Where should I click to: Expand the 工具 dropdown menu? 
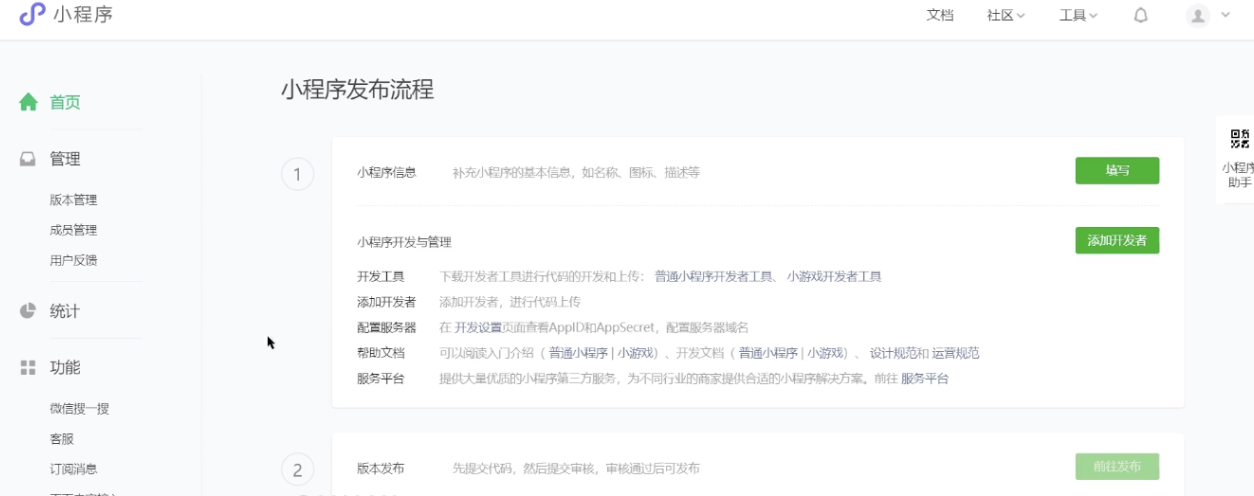pyautogui.click(x=1078, y=15)
